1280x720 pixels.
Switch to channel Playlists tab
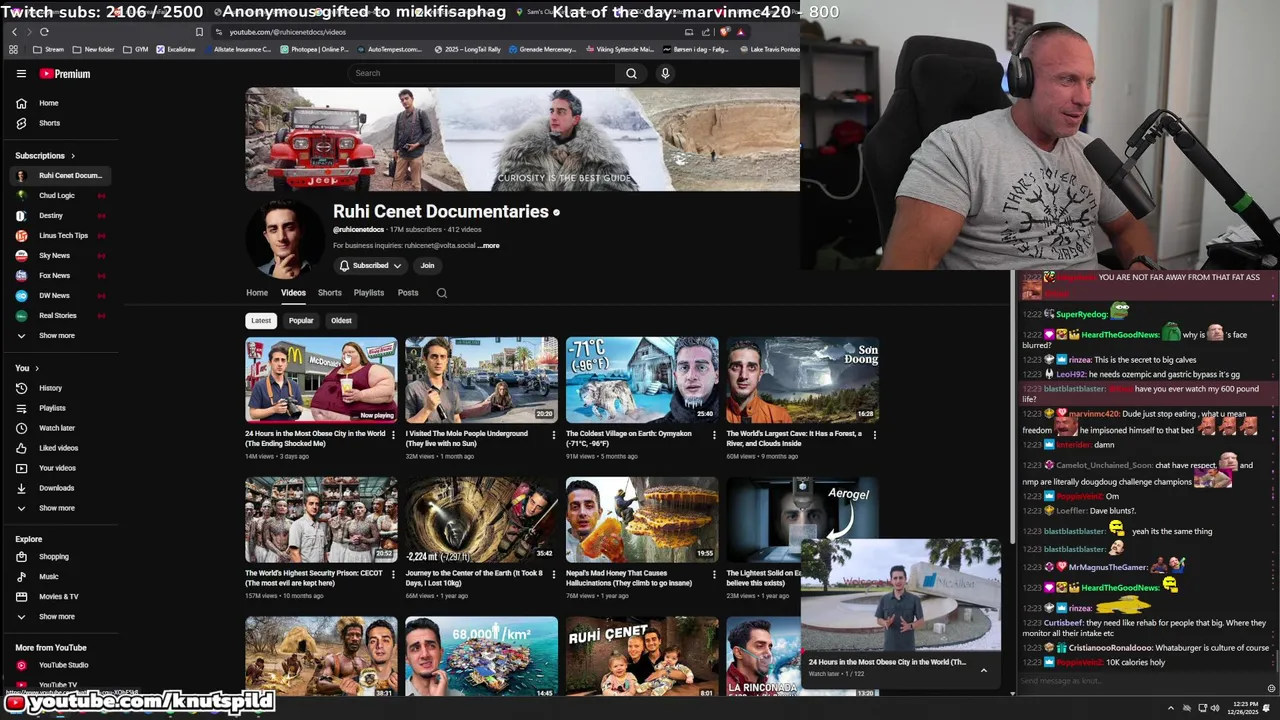pyautogui.click(x=369, y=293)
